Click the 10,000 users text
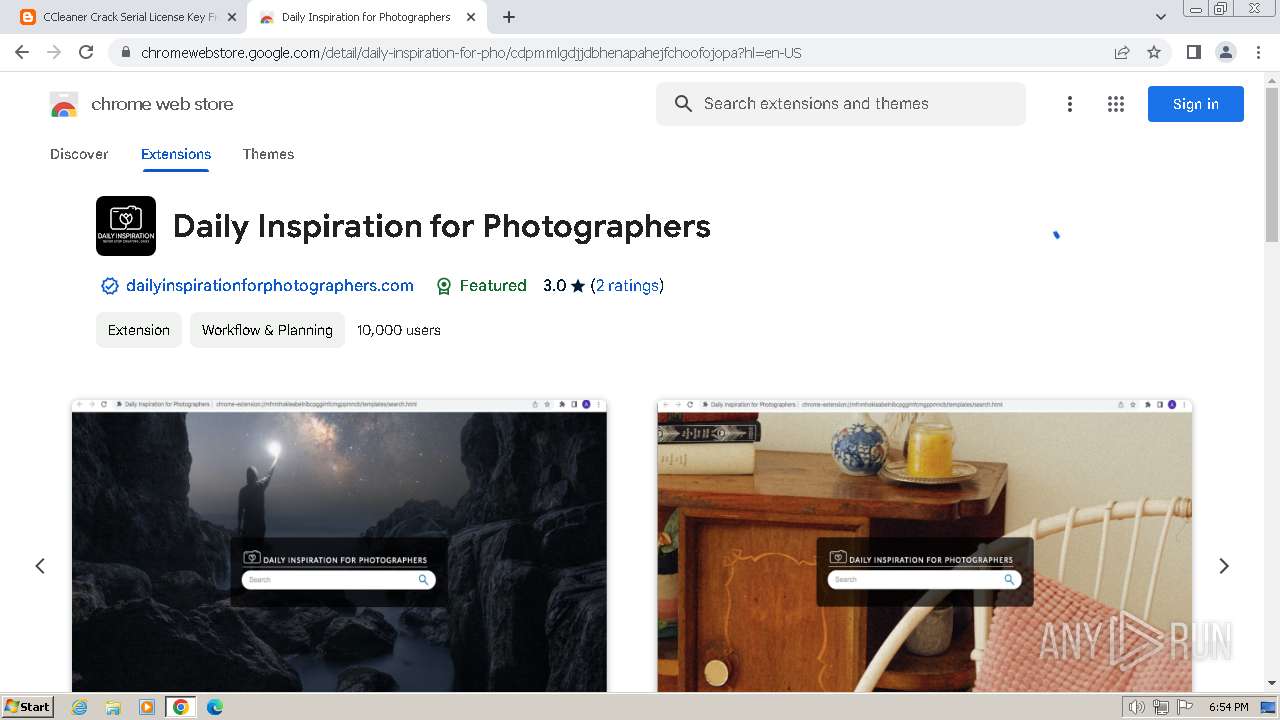 [x=399, y=330]
